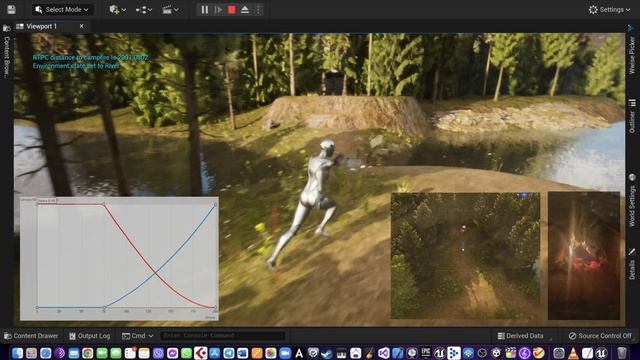Click the RTPC crossfade curve graph overlay
Viewport: 640px width, 360px height.
click(x=119, y=259)
